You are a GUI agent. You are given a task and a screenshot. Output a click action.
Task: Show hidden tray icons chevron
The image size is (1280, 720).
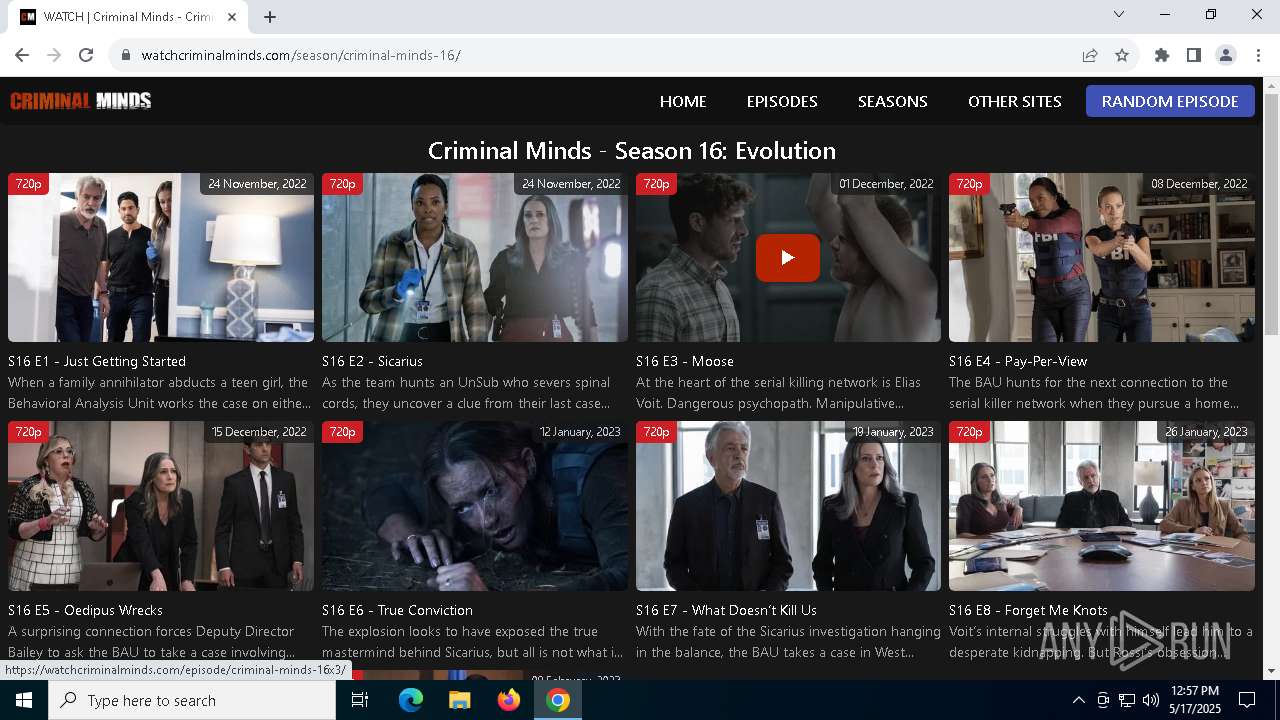click(x=1078, y=700)
